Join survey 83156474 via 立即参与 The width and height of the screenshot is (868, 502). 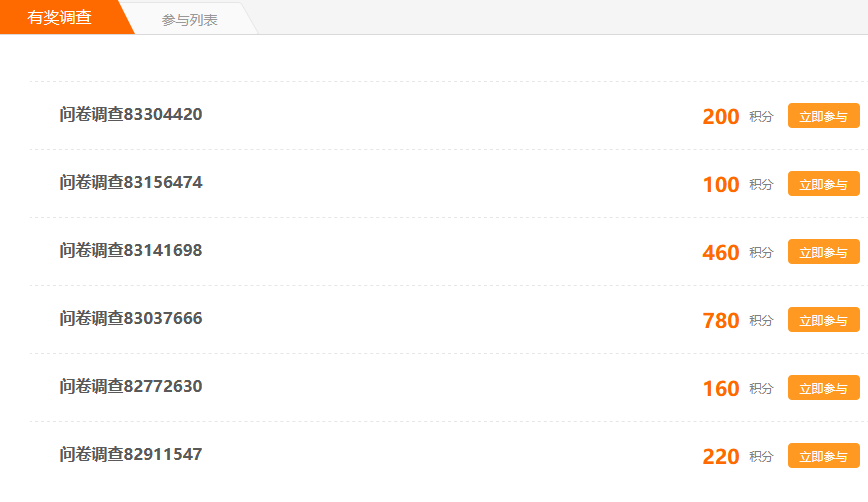pos(823,184)
